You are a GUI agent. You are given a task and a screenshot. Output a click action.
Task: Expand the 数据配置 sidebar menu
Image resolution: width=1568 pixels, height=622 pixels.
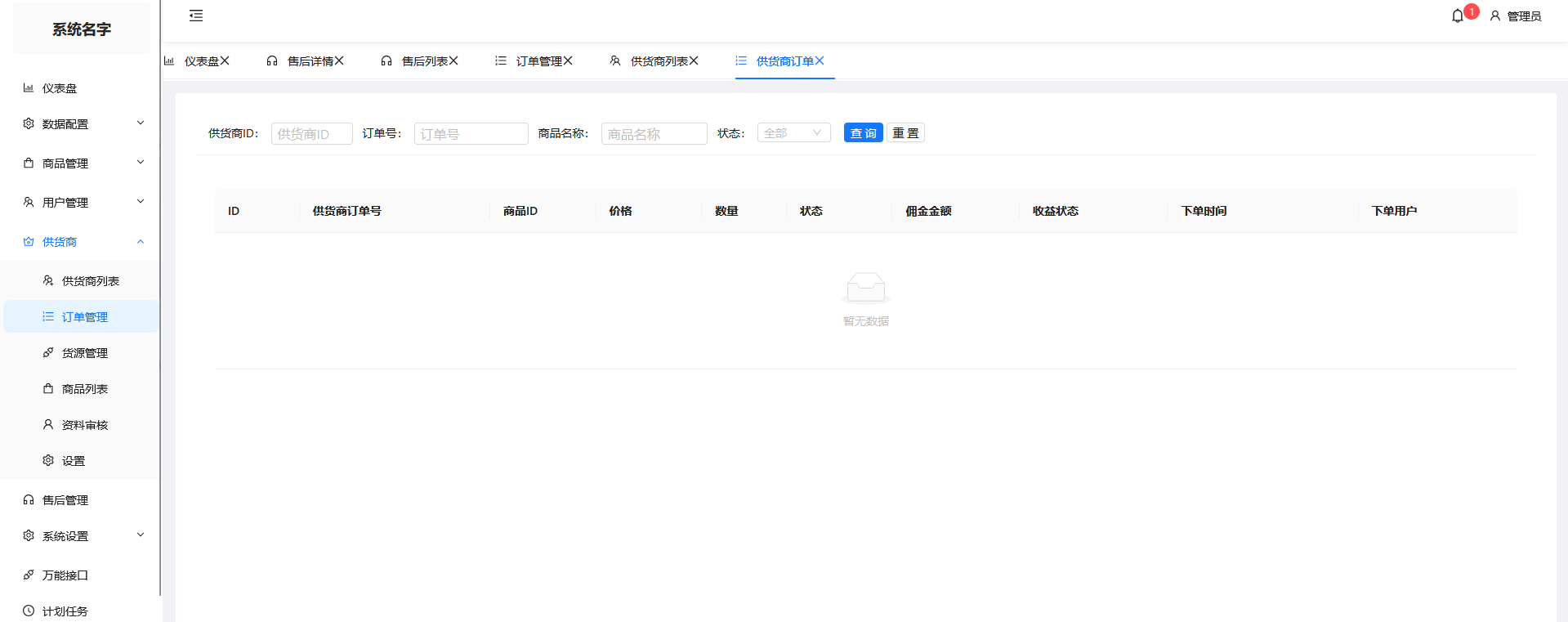[82, 124]
